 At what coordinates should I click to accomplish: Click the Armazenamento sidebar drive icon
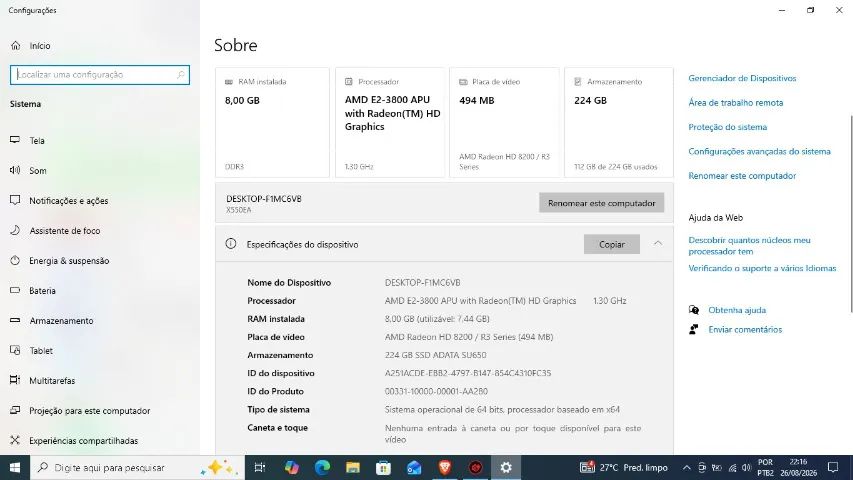15,321
